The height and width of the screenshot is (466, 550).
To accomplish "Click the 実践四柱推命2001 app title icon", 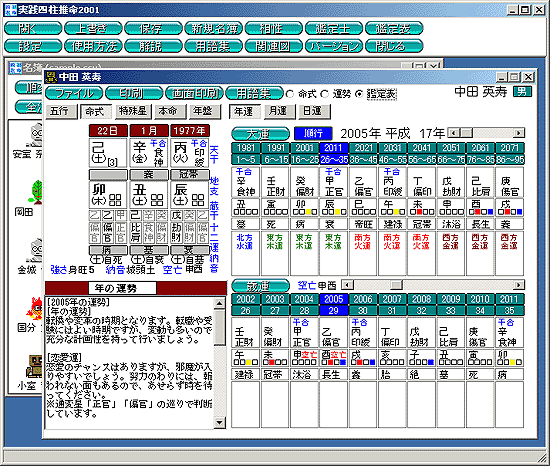I will 11,9.
